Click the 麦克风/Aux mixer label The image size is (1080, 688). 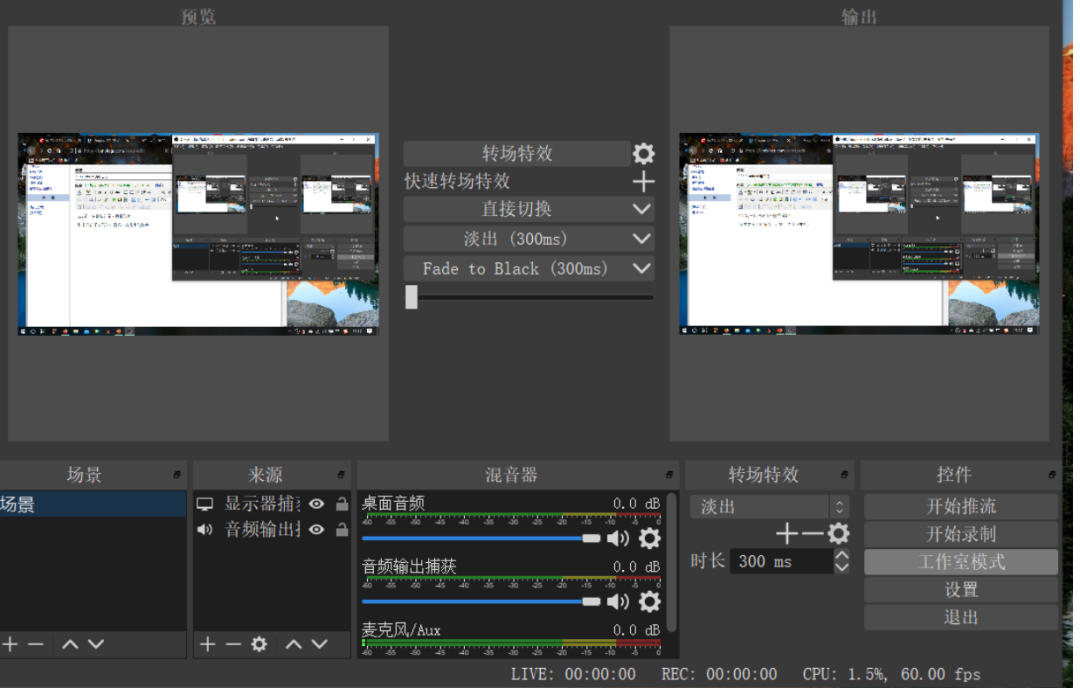402,629
